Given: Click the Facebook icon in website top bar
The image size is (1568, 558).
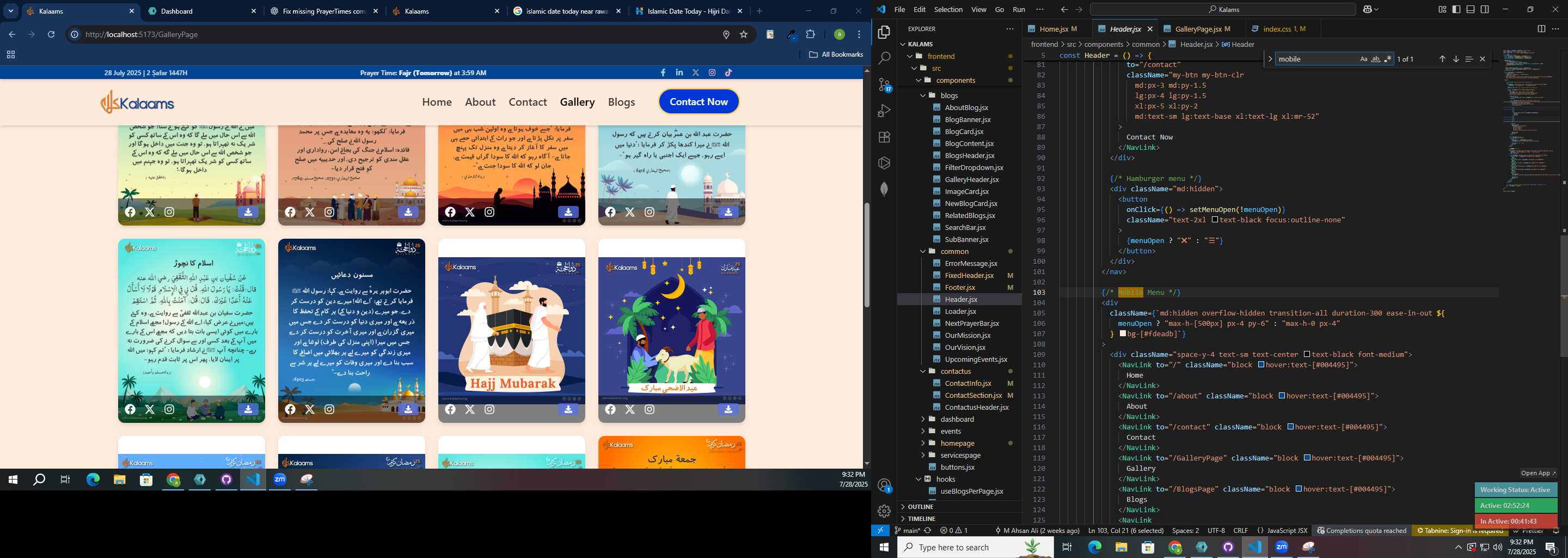Looking at the screenshot, I should tap(663, 72).
